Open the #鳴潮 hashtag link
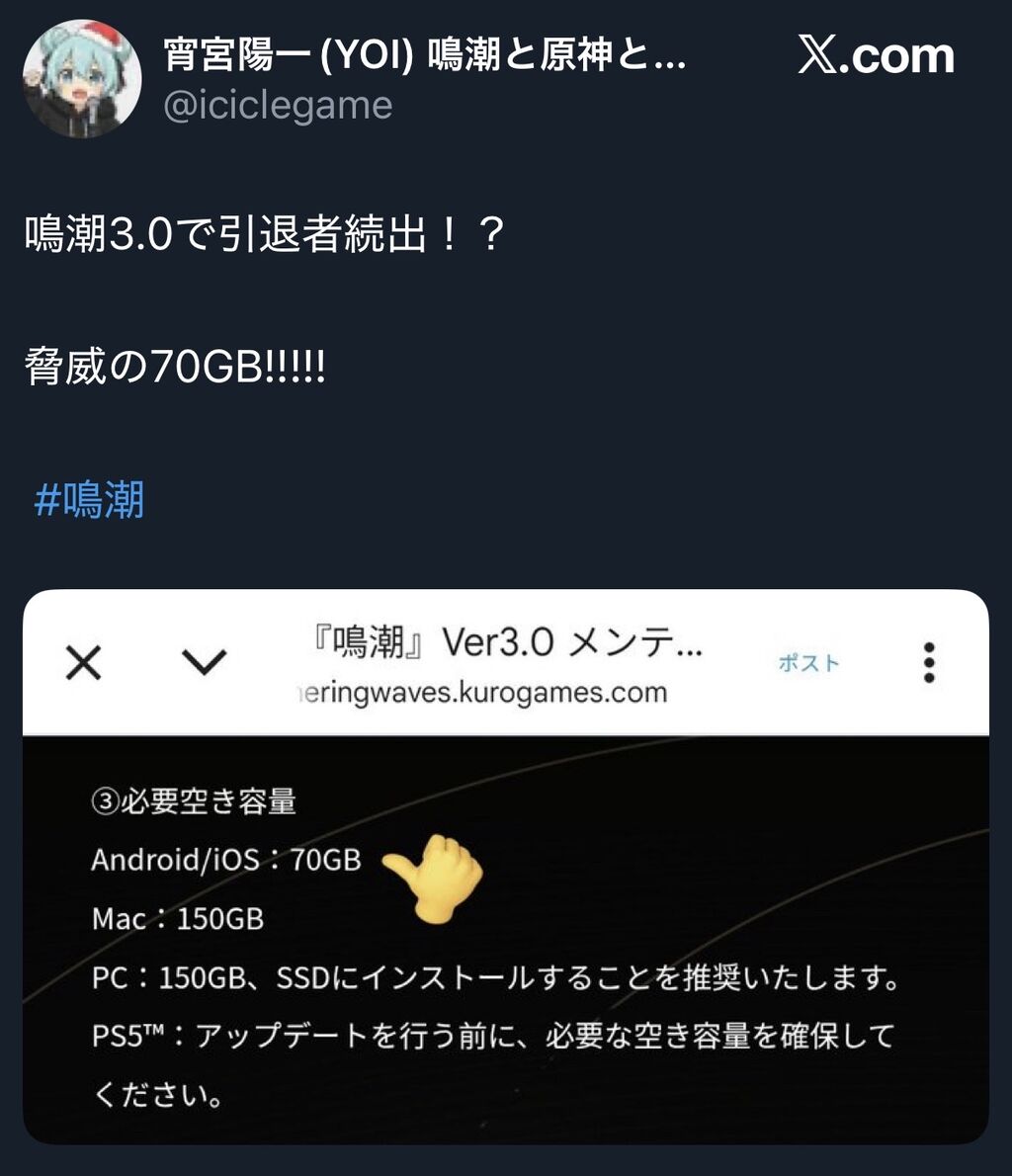The image size is (1012, 1176). point(89,499)
